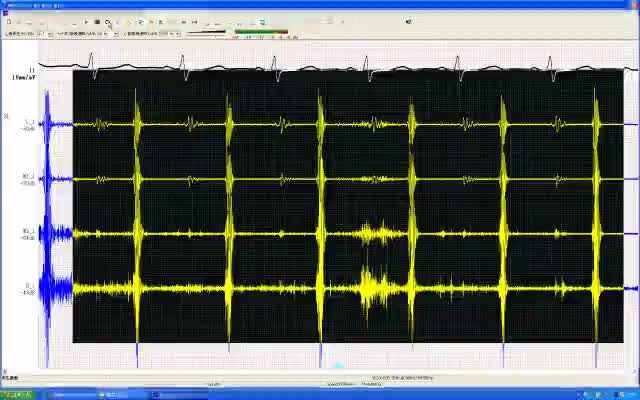This screenshot has width=640, height=400.
Task: Click the rightmost green toolbar icon
Action: coord(262,22)
